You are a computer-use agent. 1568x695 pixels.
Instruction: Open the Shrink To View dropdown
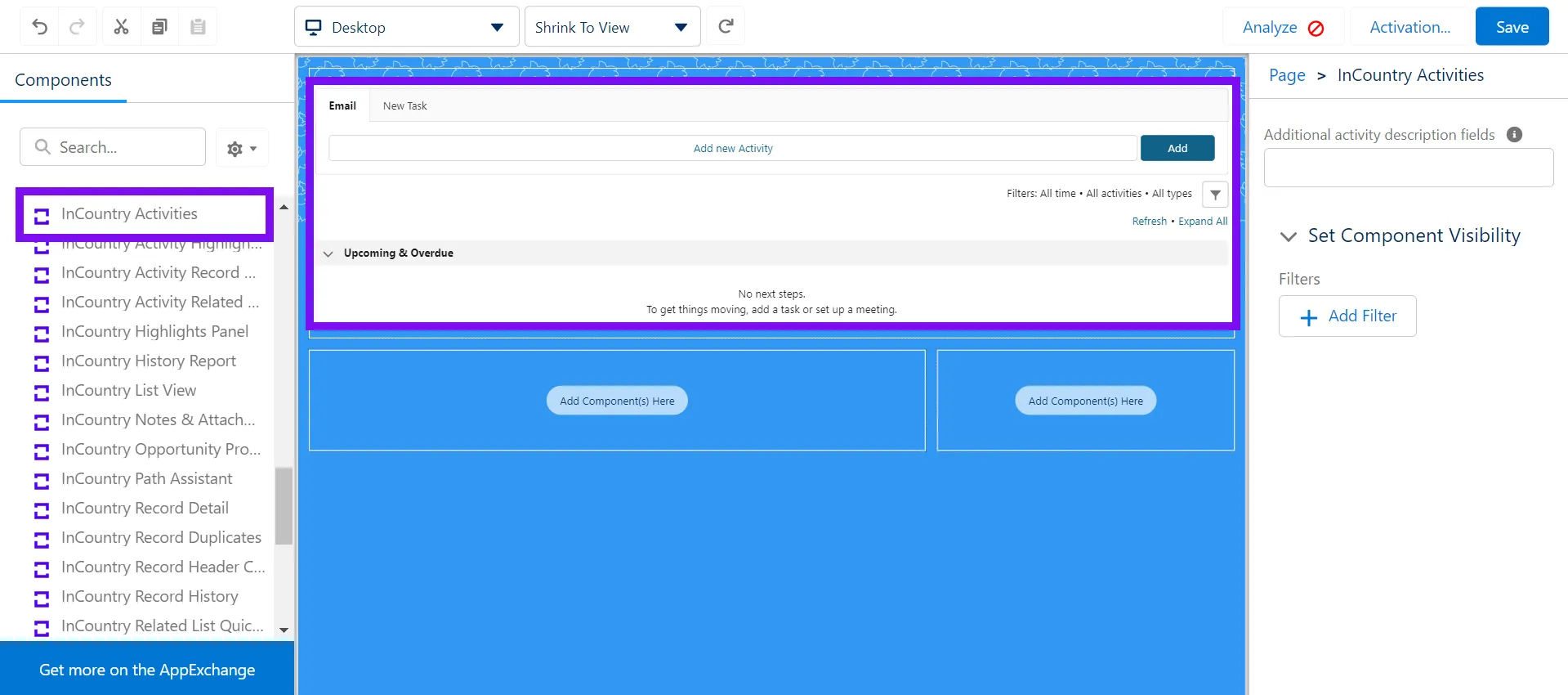click(612, 27)
